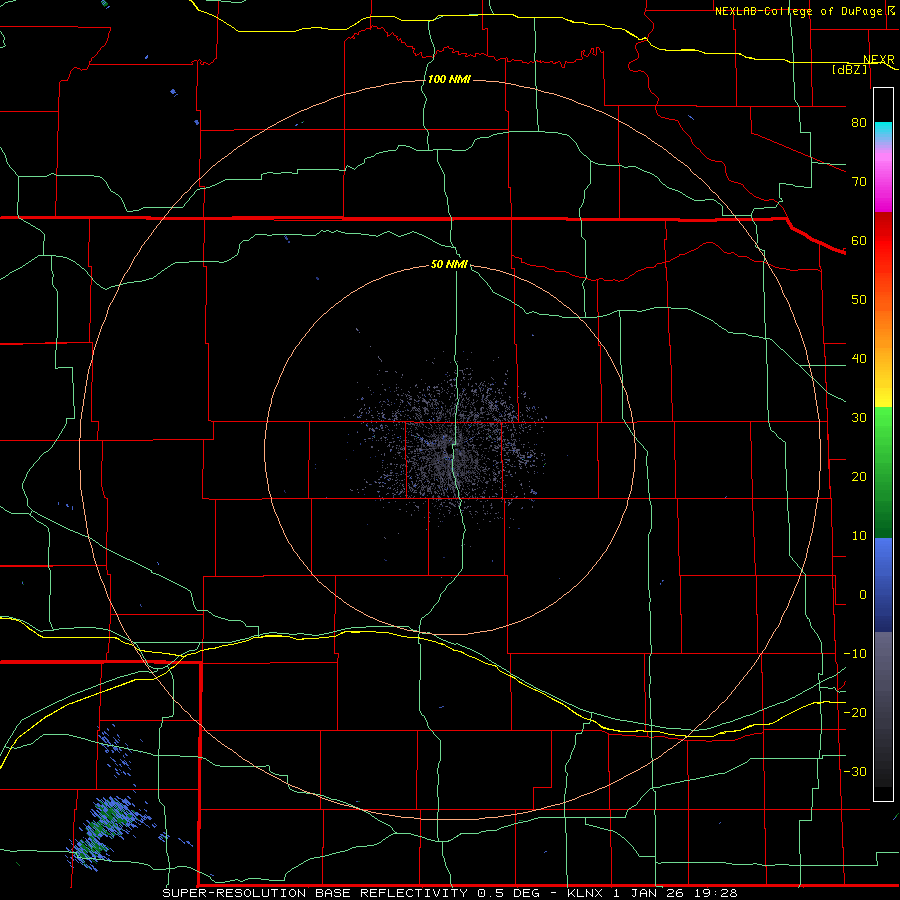Click the -10 value on the dBZ scale
Viewport: 900px width, 900px height.
click(855, 654)
